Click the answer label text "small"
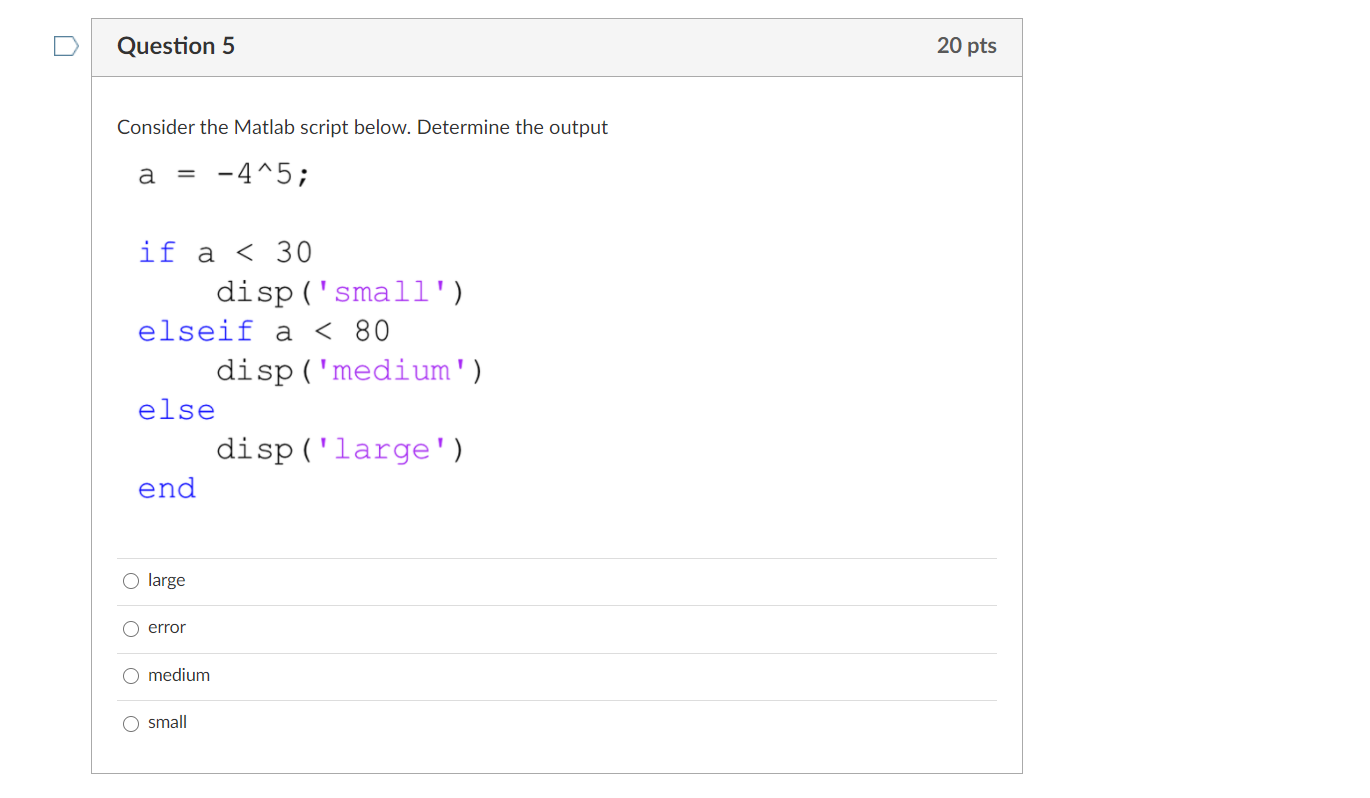1370x798 pixels. tap(168, 722)
